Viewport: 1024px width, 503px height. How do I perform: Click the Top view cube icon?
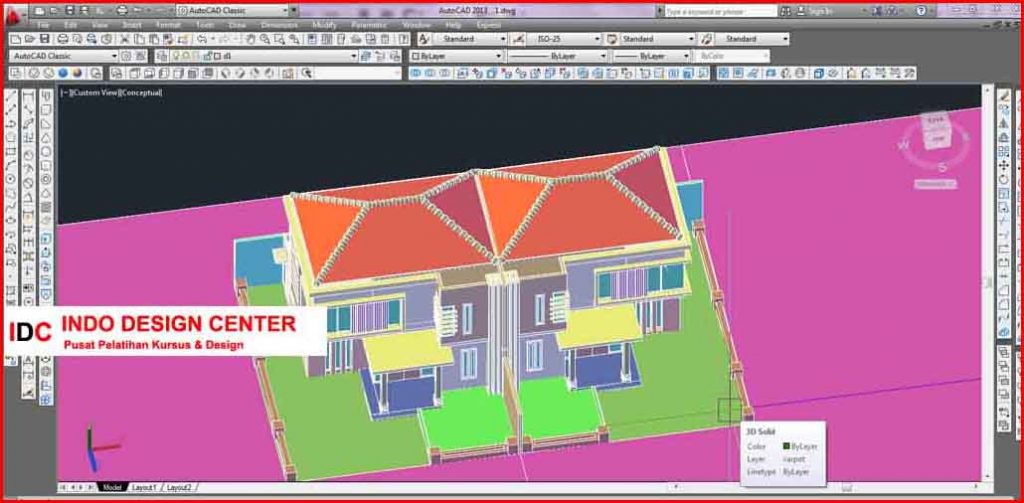(x=135, y=73)
